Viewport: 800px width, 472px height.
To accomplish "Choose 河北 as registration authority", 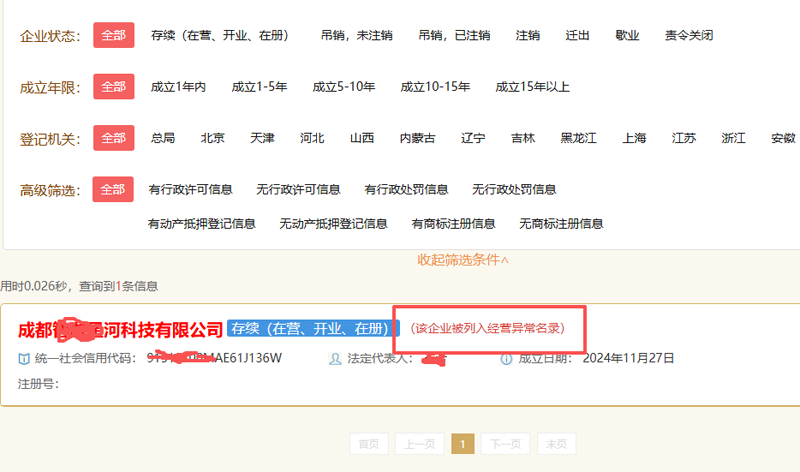I will [x=312, y=138].
